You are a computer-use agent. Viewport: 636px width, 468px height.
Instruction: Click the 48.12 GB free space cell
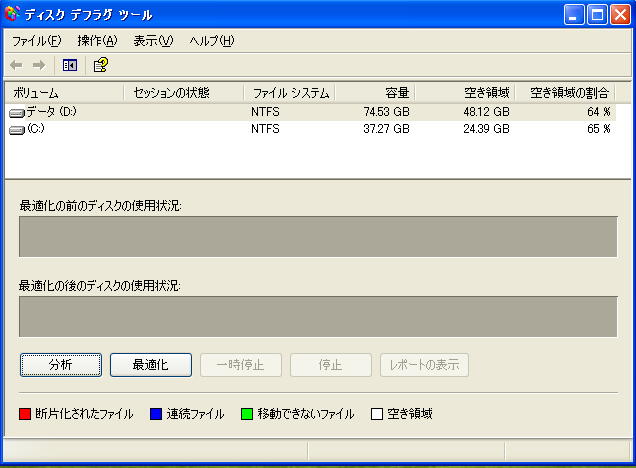(486, 112)
